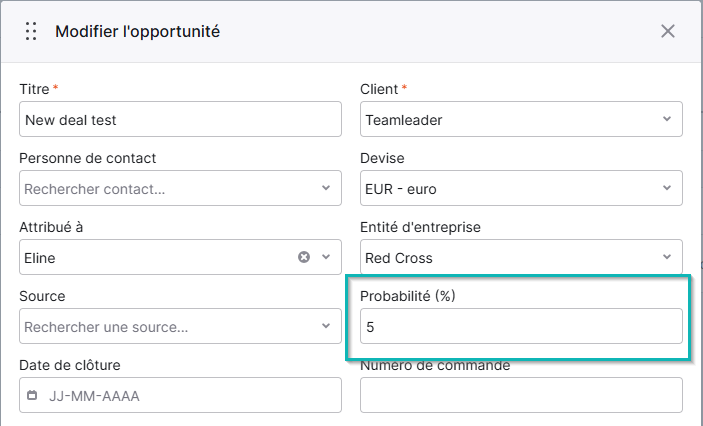This screenshot has height=426, width=703.
Task: Click the Probabilité (%) input field
Action: tap(521, 326)
